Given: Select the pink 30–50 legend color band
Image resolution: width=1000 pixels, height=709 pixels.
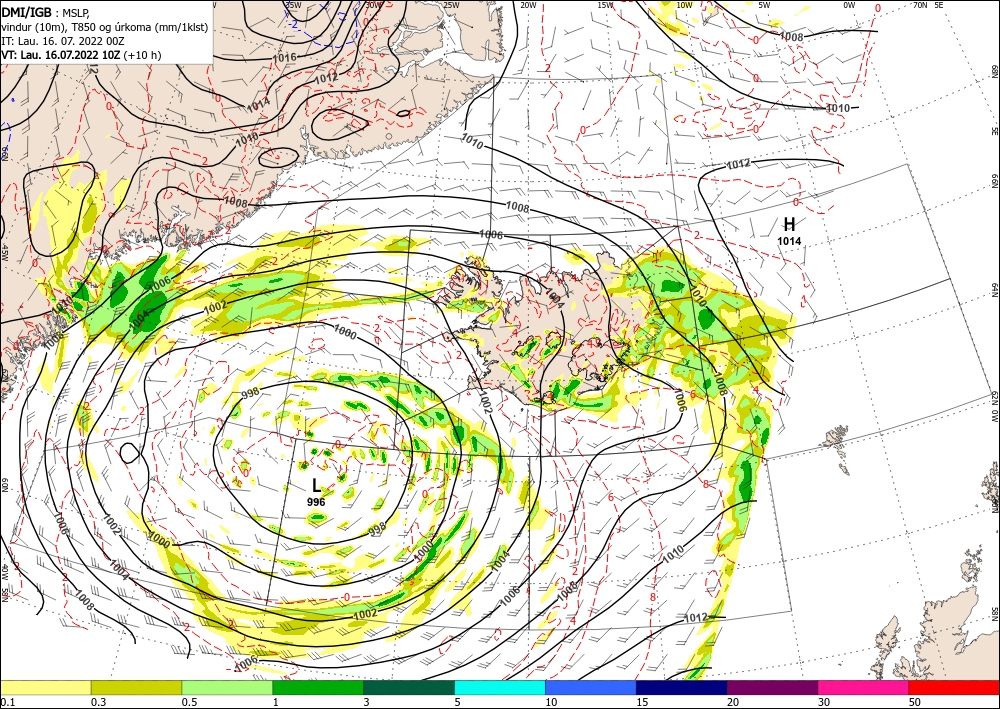Looking at the screenshot, I should [864, 687].
